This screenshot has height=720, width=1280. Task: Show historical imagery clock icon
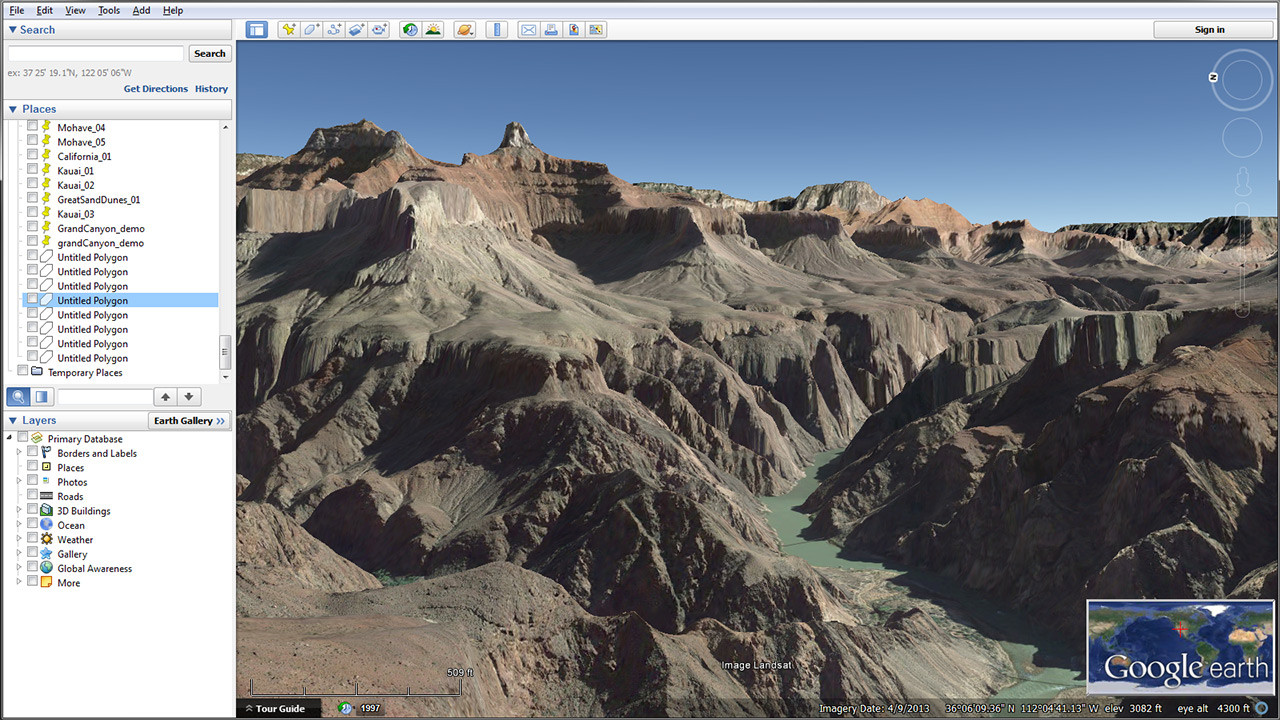[410, 30]
